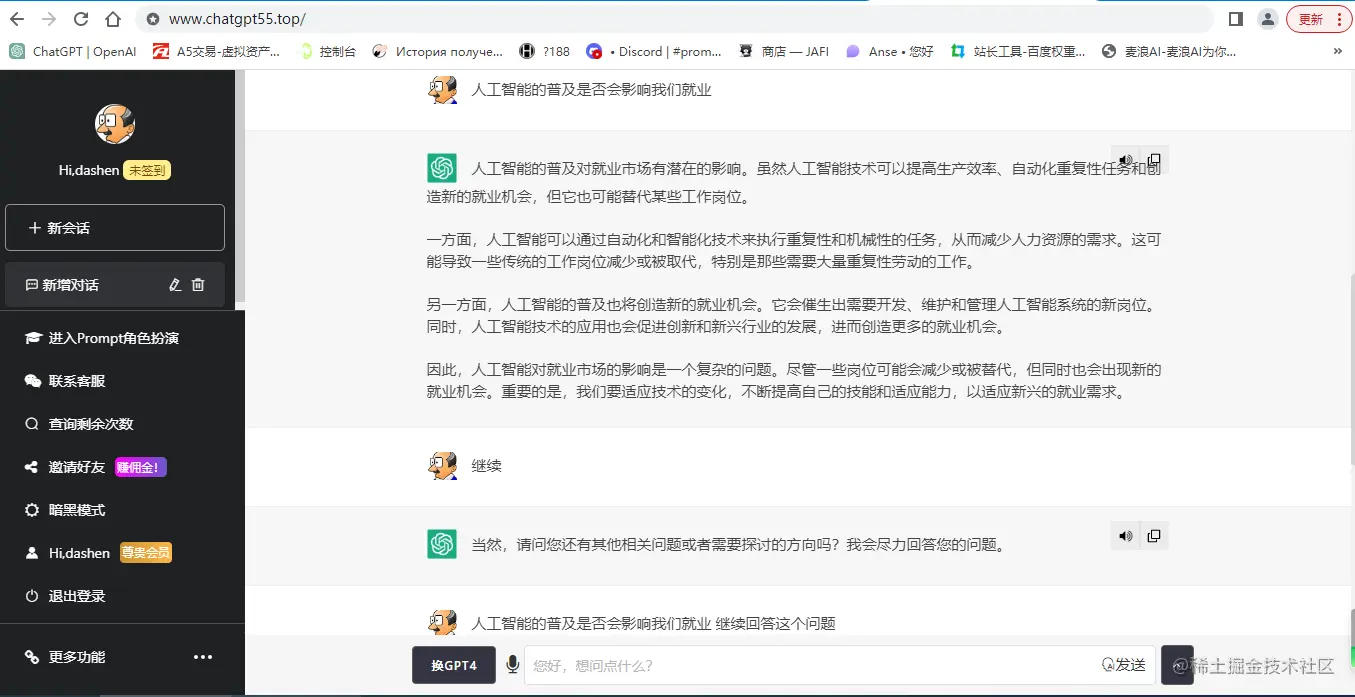This screenshot has height=697, width=1355.
Task: Open the browser profile avatar menu
Action: (x=1268, y=19)
